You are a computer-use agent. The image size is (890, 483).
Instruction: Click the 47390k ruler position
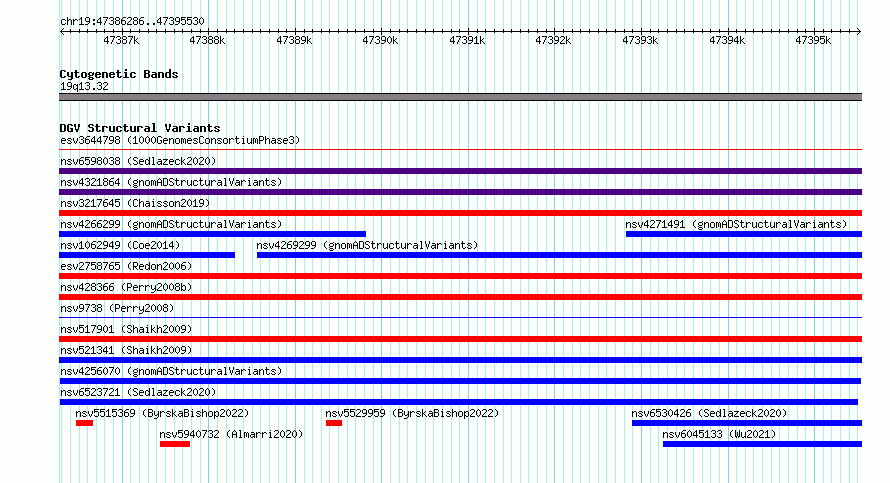coord(381,40)
